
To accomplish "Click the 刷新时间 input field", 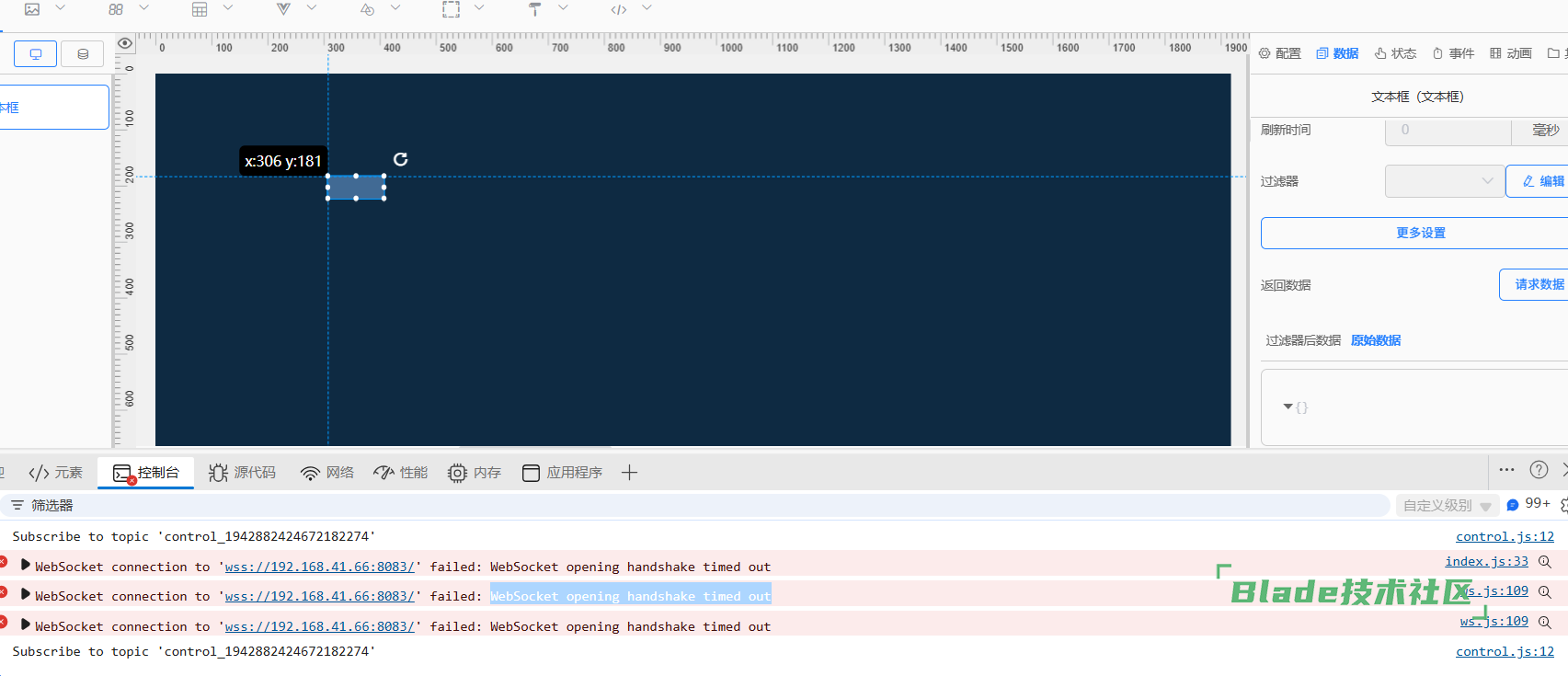I will point(1448,131).
